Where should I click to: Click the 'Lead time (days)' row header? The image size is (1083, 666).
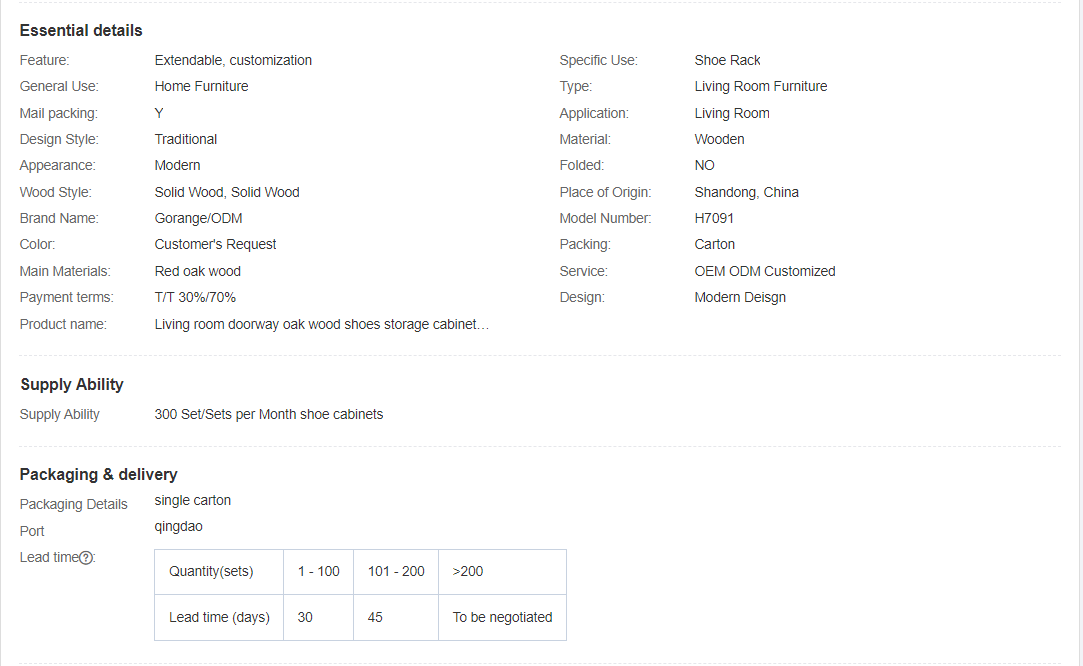pyautogui.click(x=219, y=617)
